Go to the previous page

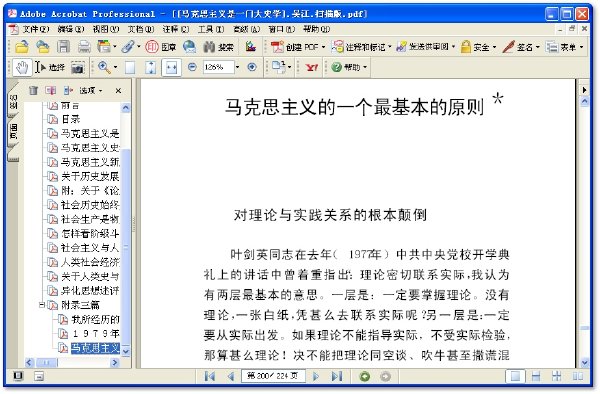(x=231, y=376)
